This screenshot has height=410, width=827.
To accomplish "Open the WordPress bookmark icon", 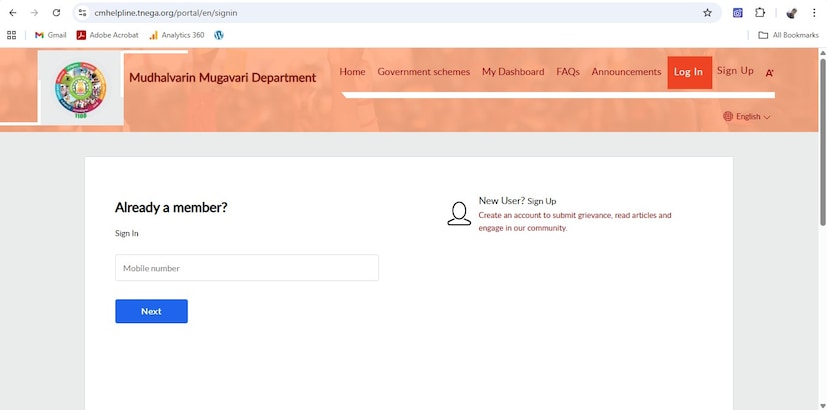I will coord(219,35).
